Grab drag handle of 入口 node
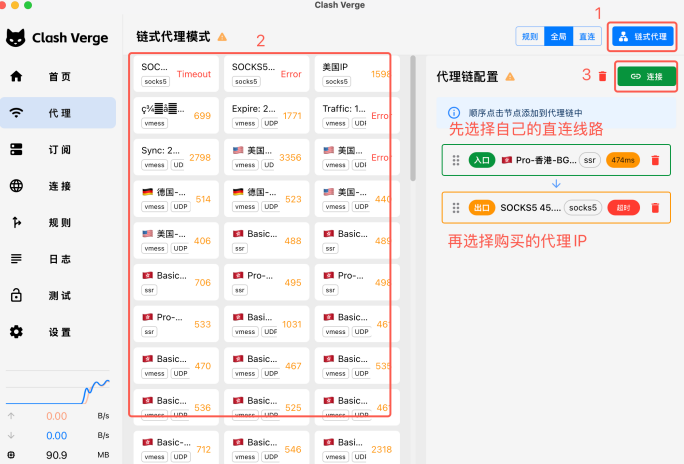Screen dimensions: 684x464 pos(456,160)
